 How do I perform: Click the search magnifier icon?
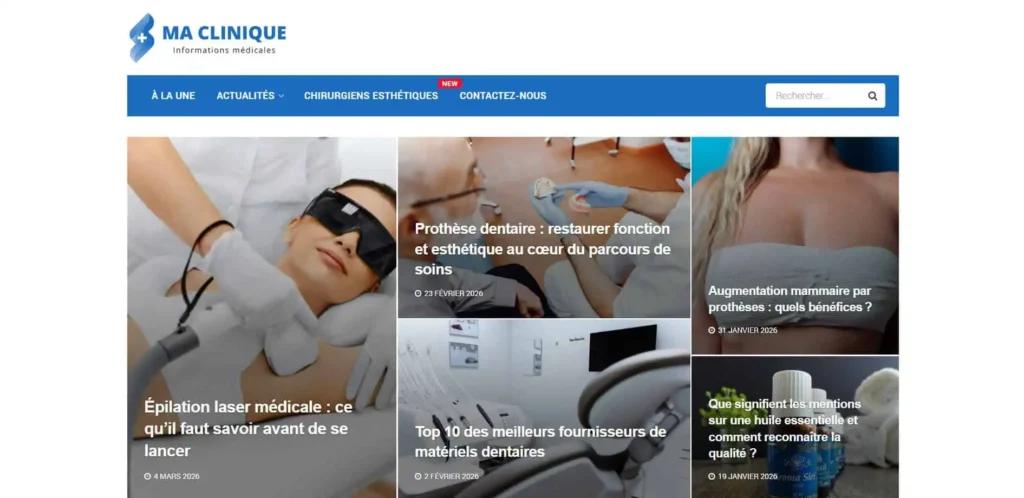pos(872,96)
